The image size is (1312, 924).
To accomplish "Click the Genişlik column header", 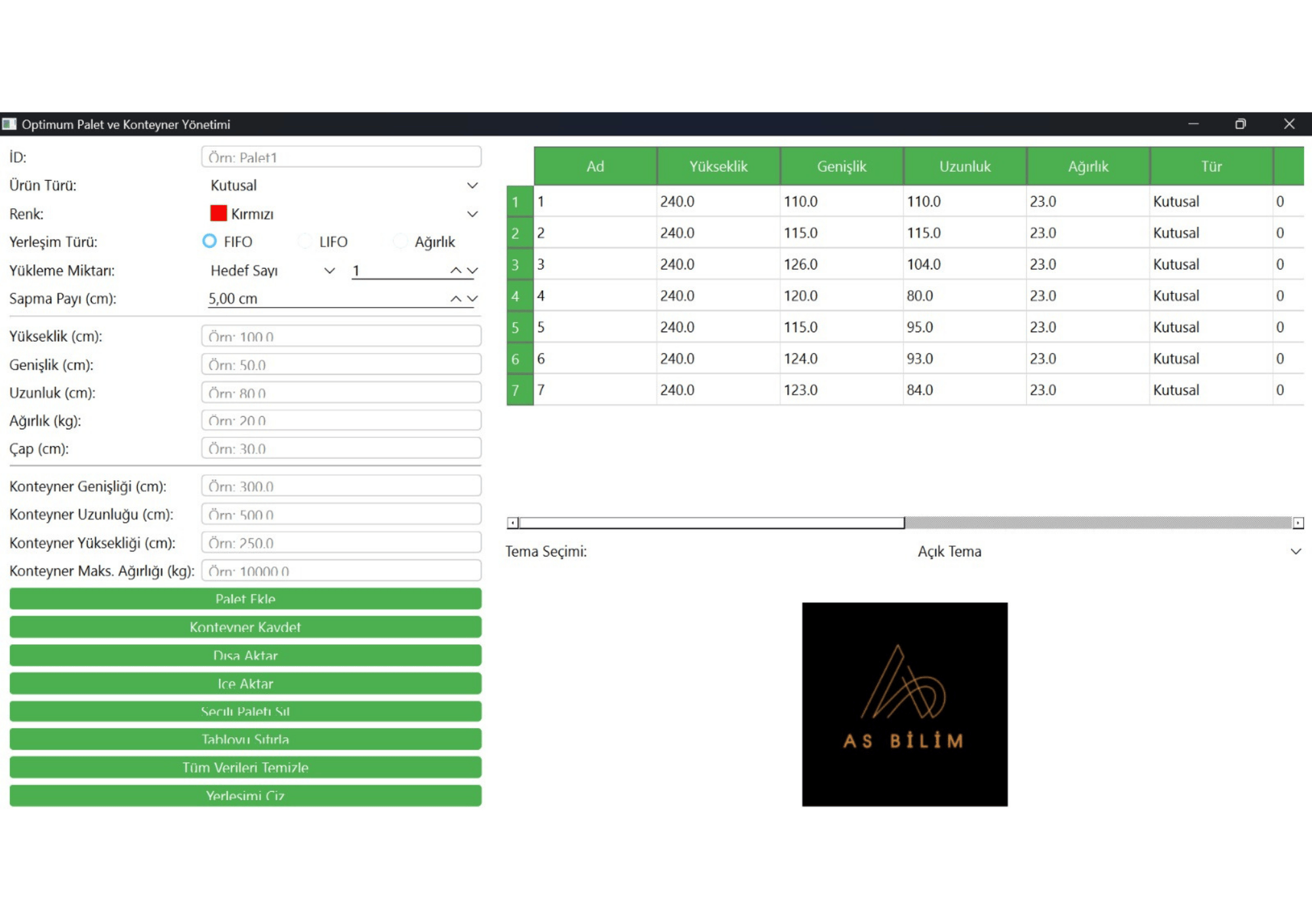I will [x=842, y=166].
